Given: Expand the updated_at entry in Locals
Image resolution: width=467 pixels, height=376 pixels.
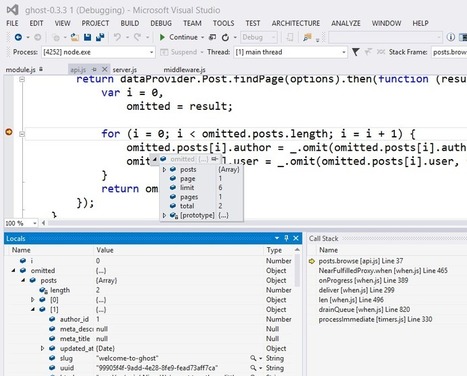Looking at the screenshot, I should (x=42, y=348).
